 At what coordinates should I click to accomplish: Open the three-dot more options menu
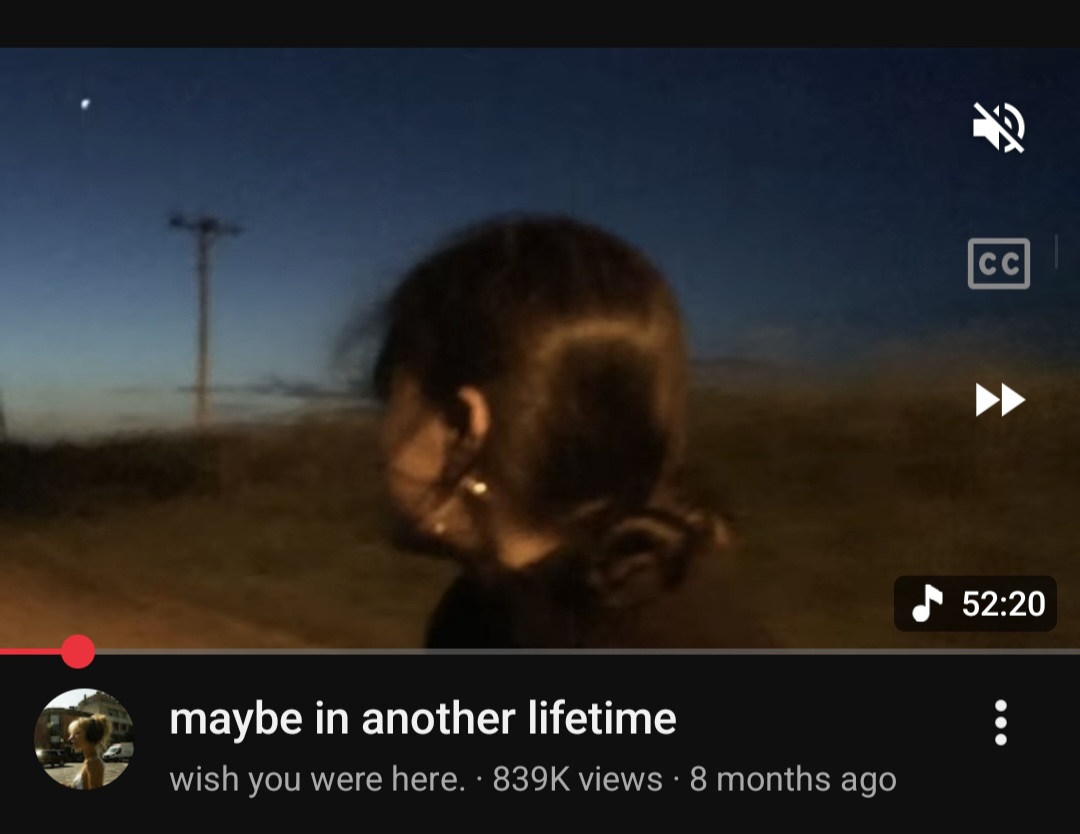1001,722
